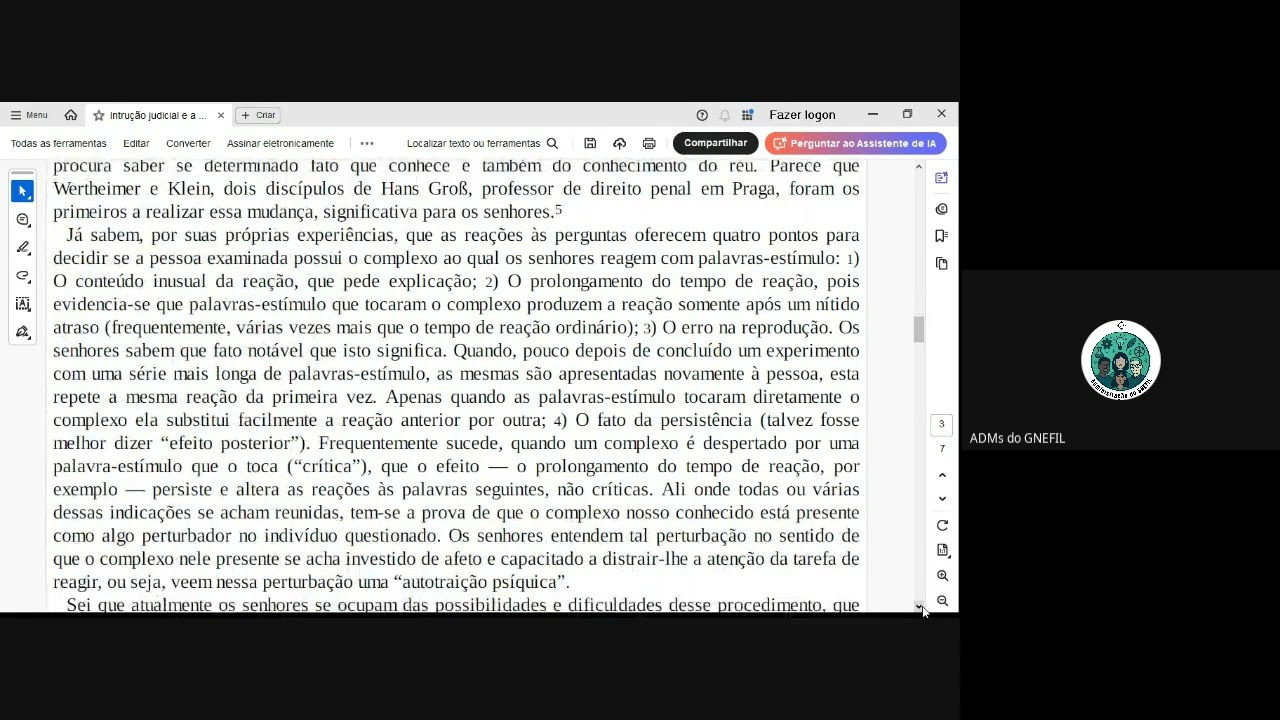Go to next page down chevron
1280x720 pixels.
[942, 499]
